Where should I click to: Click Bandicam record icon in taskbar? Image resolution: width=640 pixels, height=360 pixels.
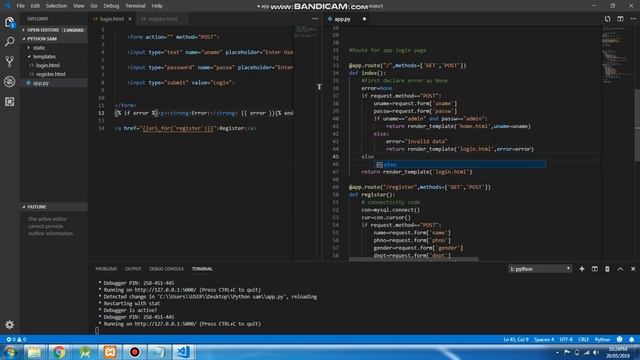[134, 352]
